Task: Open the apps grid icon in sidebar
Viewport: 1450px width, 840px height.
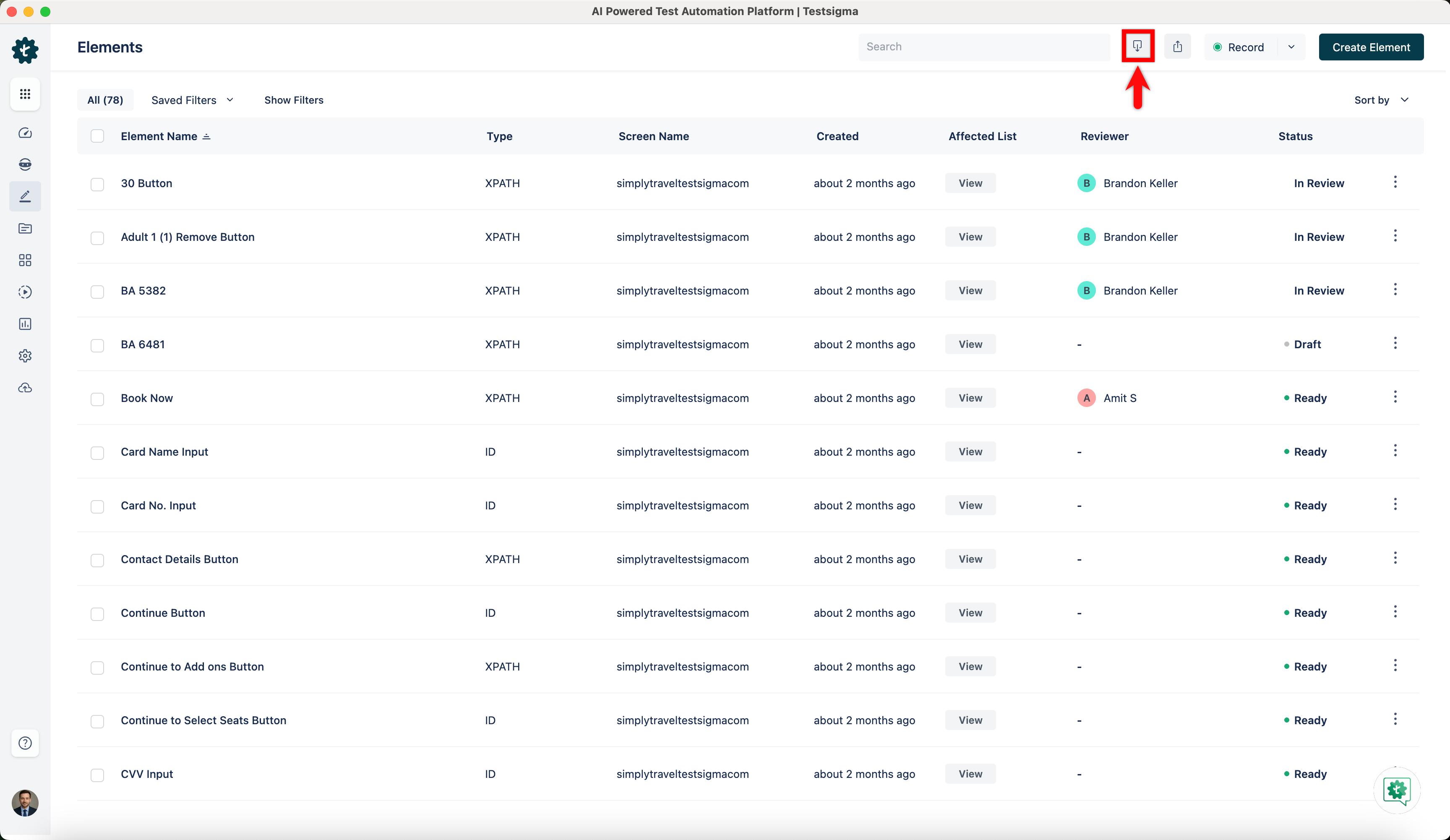Action: pyautogui.click(x=25, y=94)
